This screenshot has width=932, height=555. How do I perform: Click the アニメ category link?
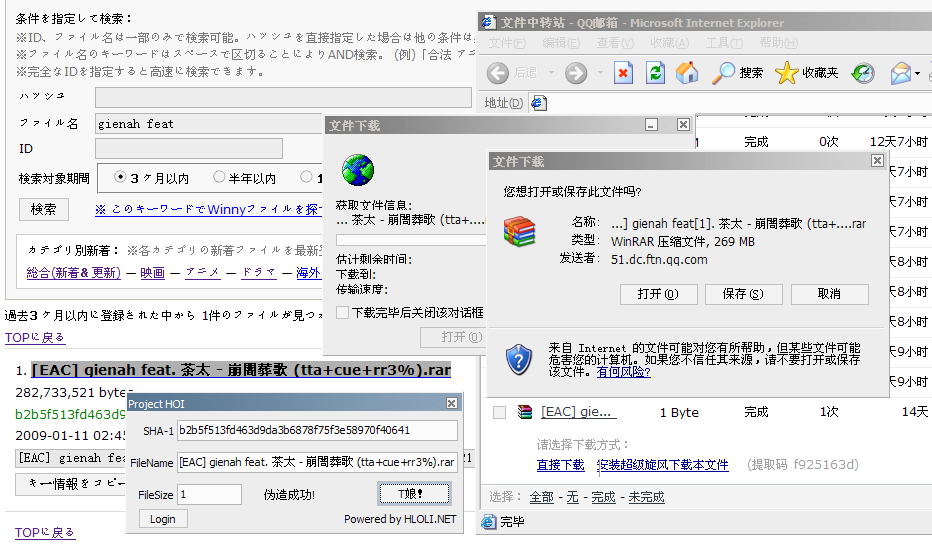(202, 273)
